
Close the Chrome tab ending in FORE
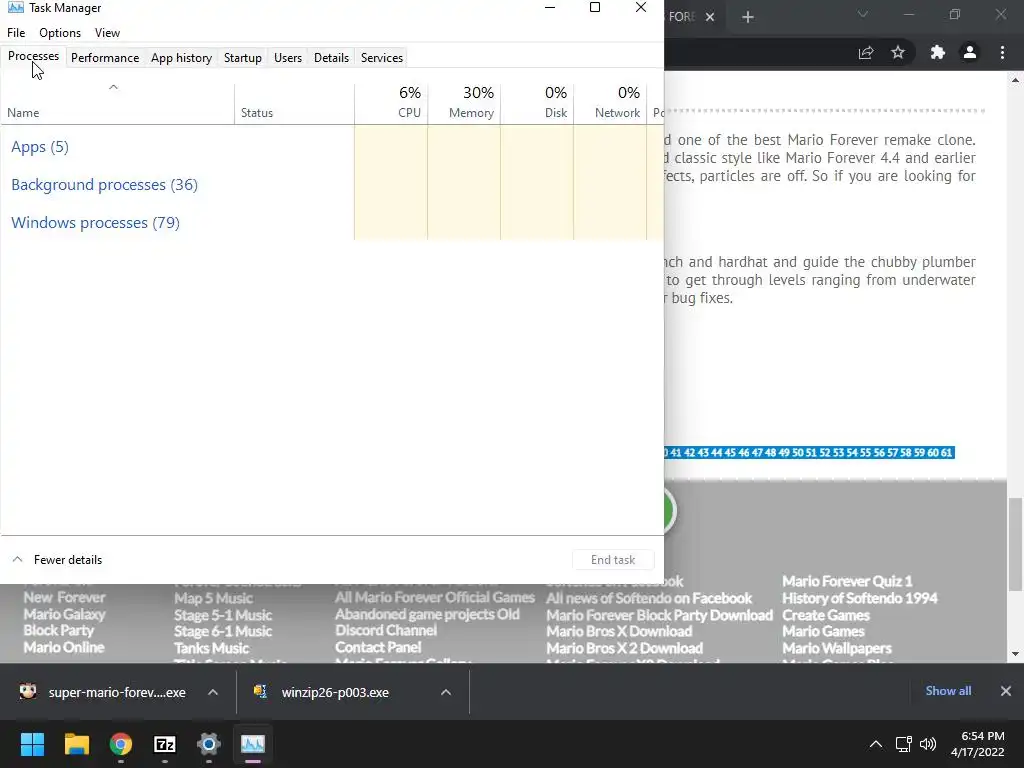tap(710, 17)
